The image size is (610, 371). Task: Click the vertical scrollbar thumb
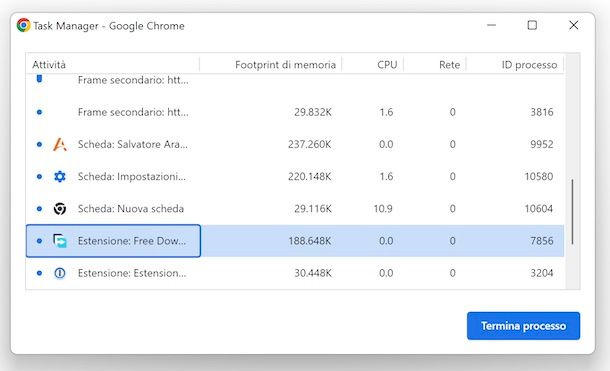pos(572,212)
